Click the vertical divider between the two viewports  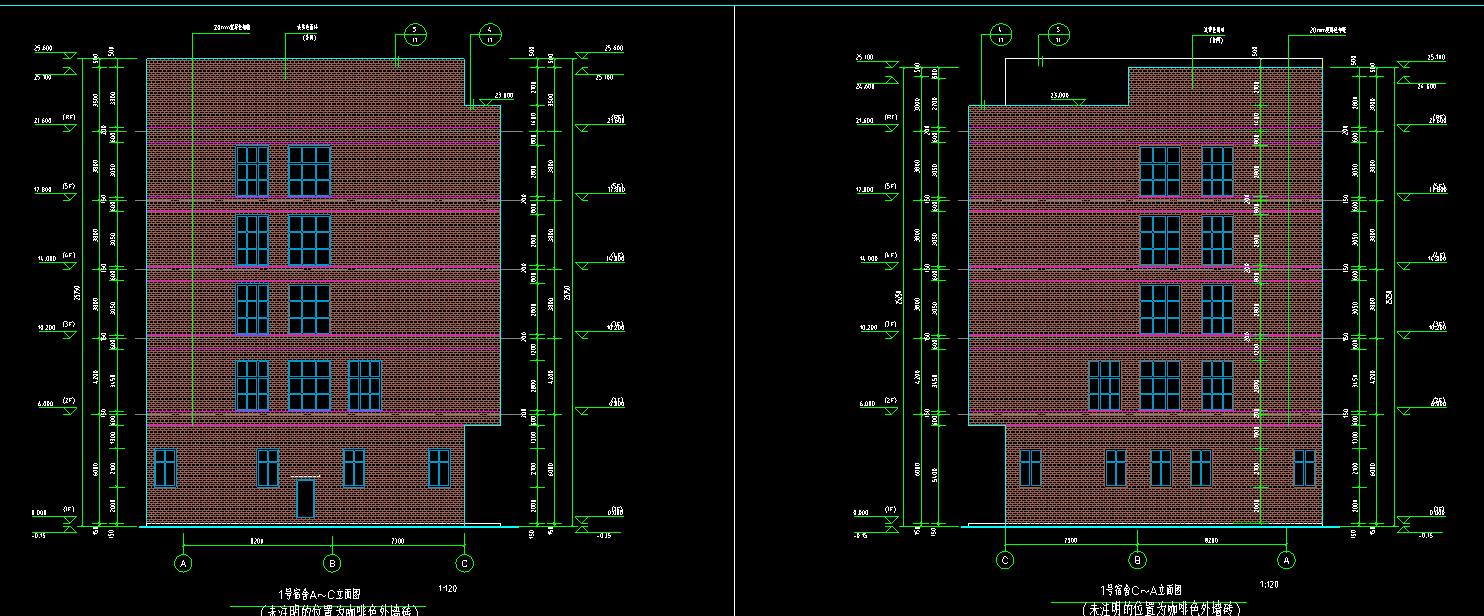point(734,300)
